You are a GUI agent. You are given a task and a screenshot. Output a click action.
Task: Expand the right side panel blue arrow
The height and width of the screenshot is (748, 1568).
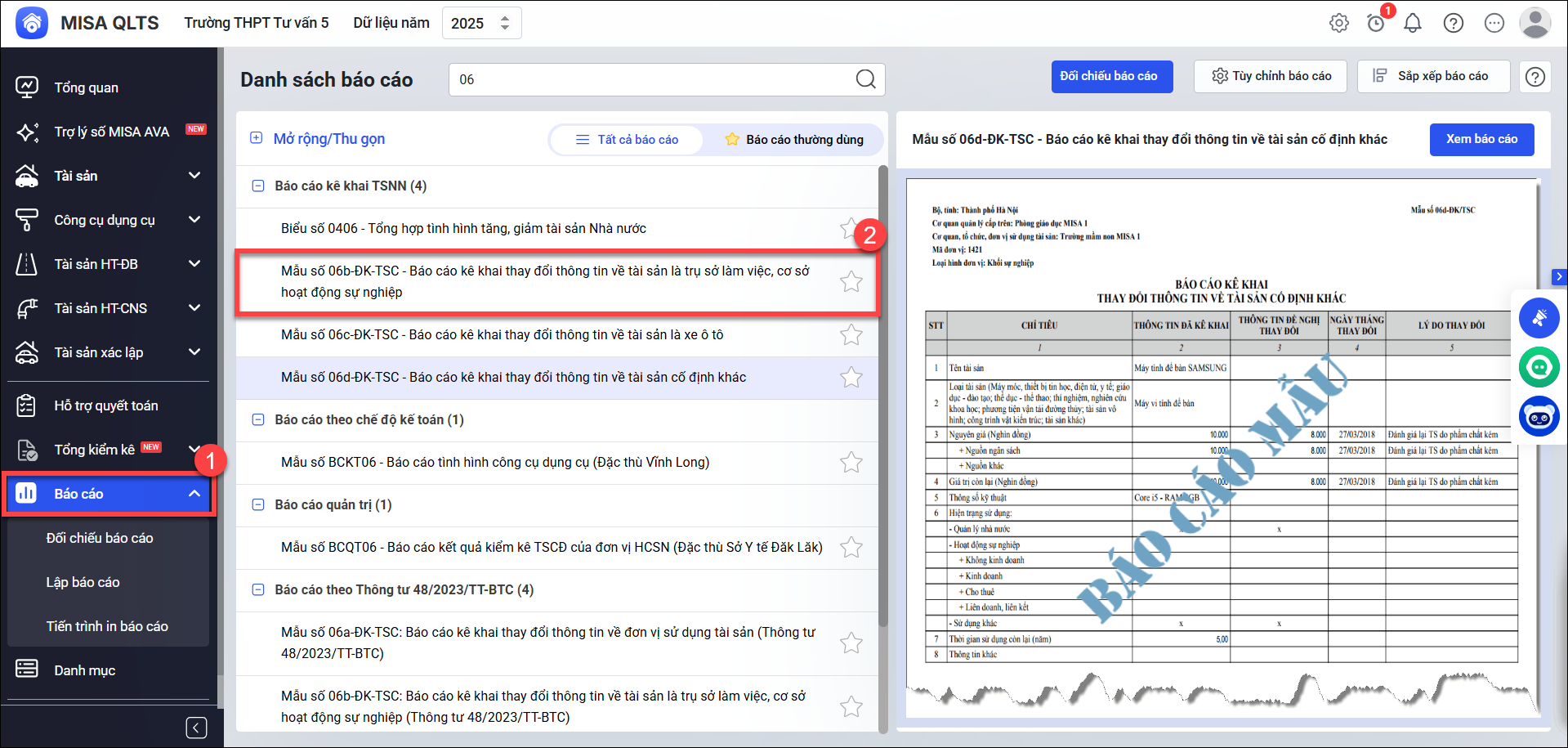[x=1559, y=276]
